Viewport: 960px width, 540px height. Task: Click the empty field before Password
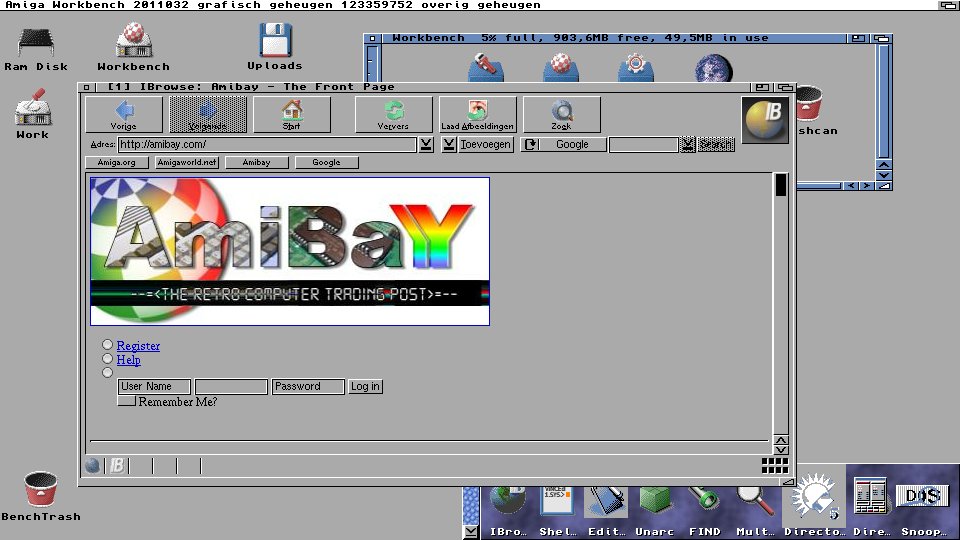tap(231, 386)
